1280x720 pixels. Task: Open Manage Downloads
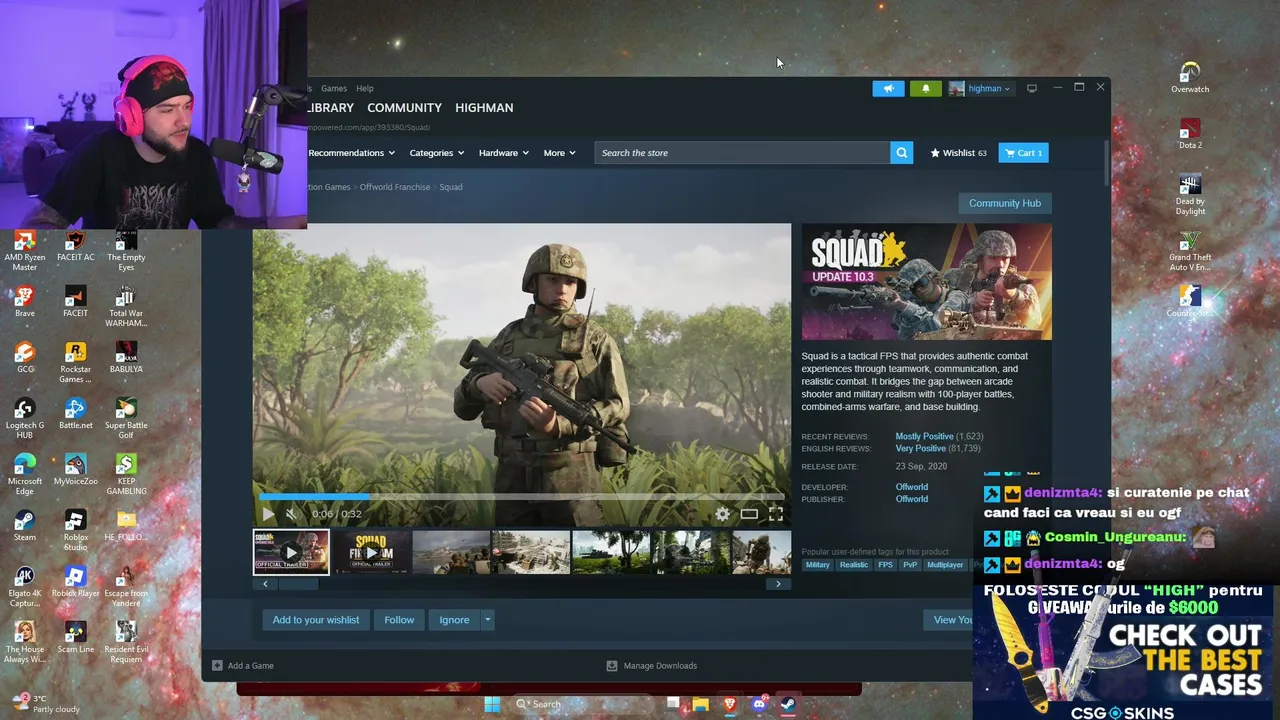click(651, 665)
